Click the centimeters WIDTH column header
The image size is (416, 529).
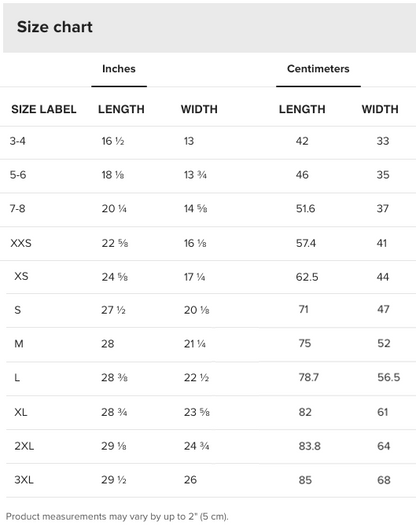point(380,109)
